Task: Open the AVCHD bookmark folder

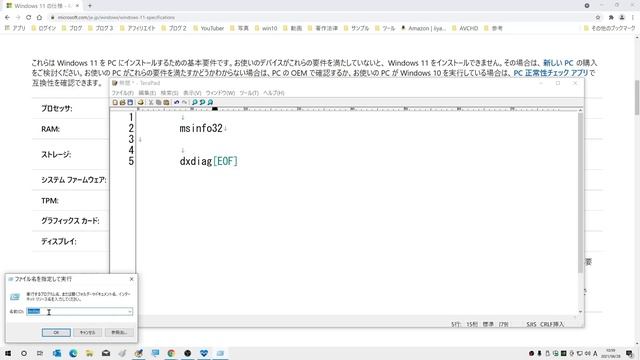Action: click(465, 28)
